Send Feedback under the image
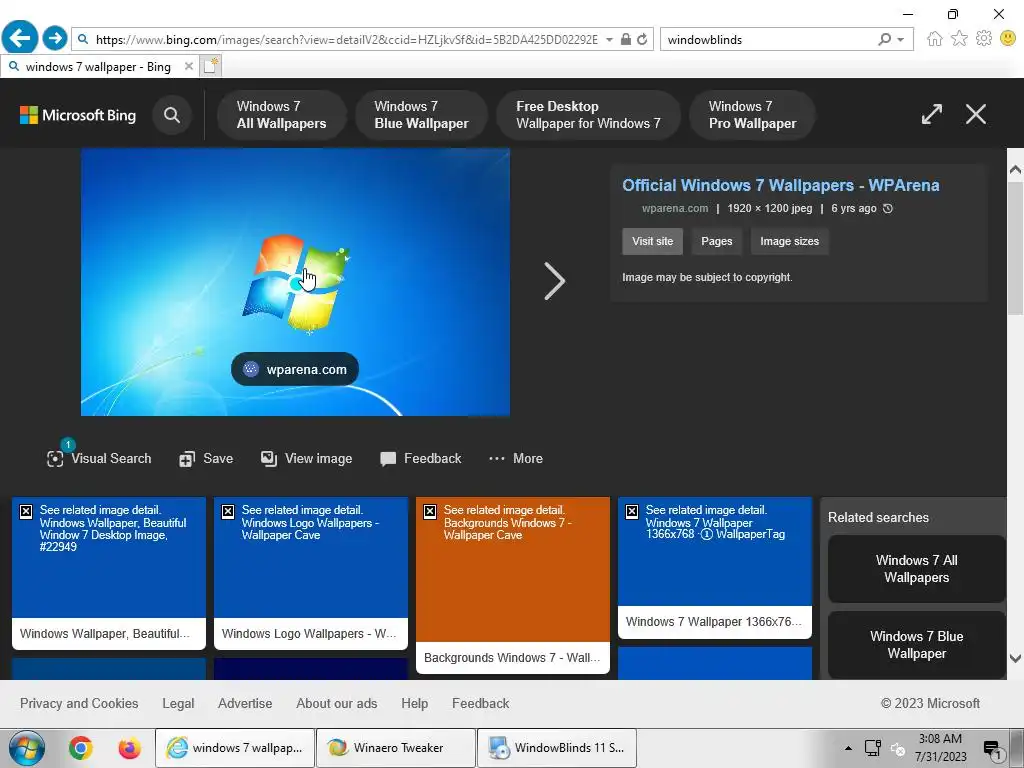 [x=421, y=458]
